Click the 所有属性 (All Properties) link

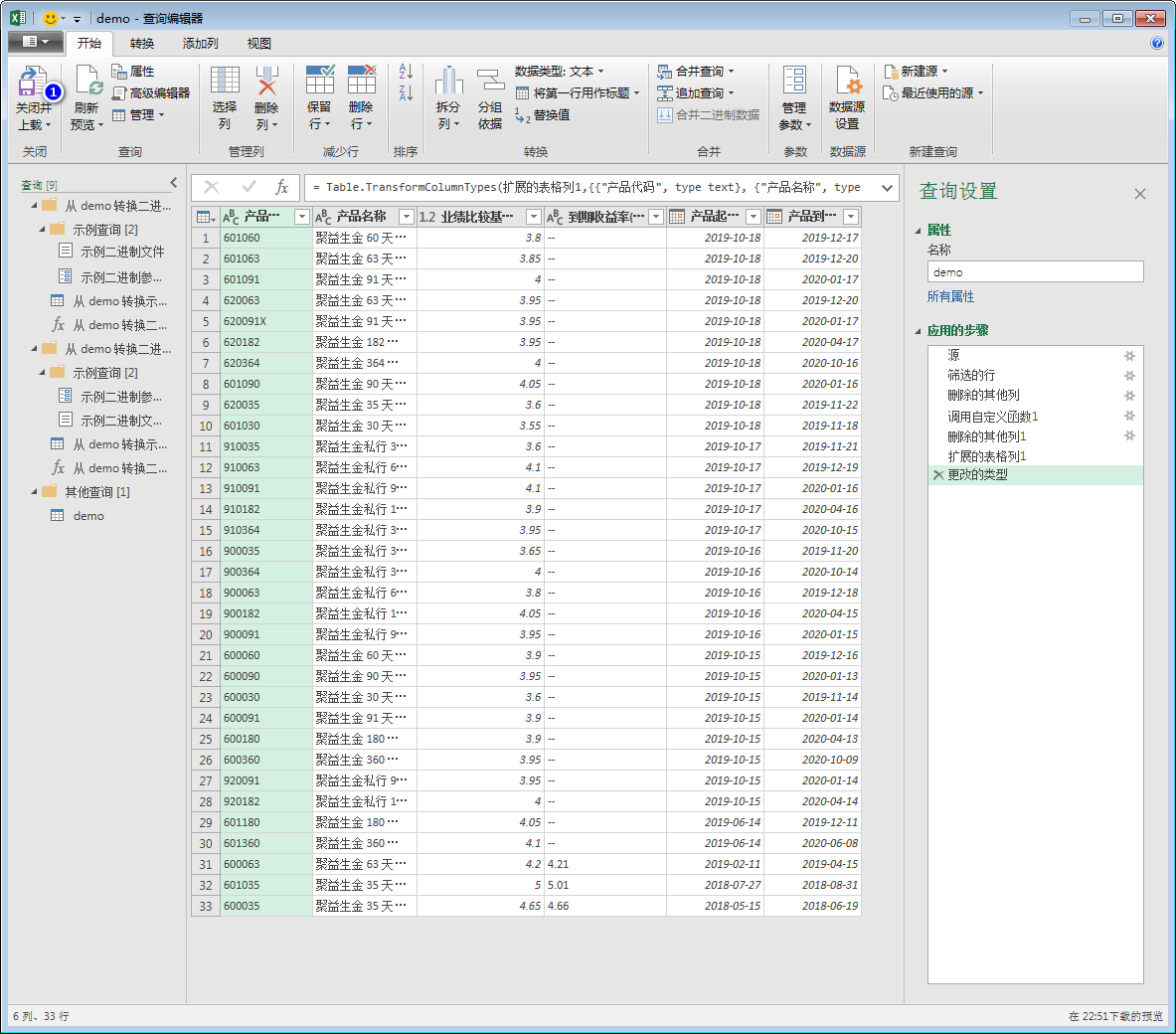coord(950,296)
